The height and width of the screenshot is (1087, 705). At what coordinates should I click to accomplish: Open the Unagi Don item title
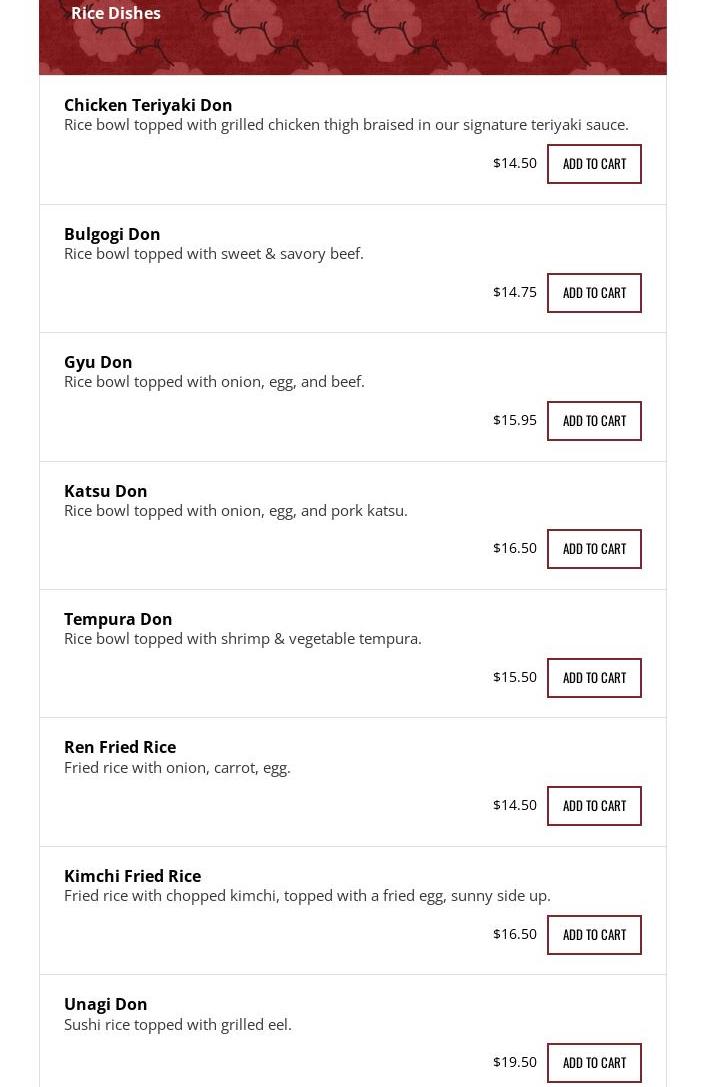[x=106, y=1004]
